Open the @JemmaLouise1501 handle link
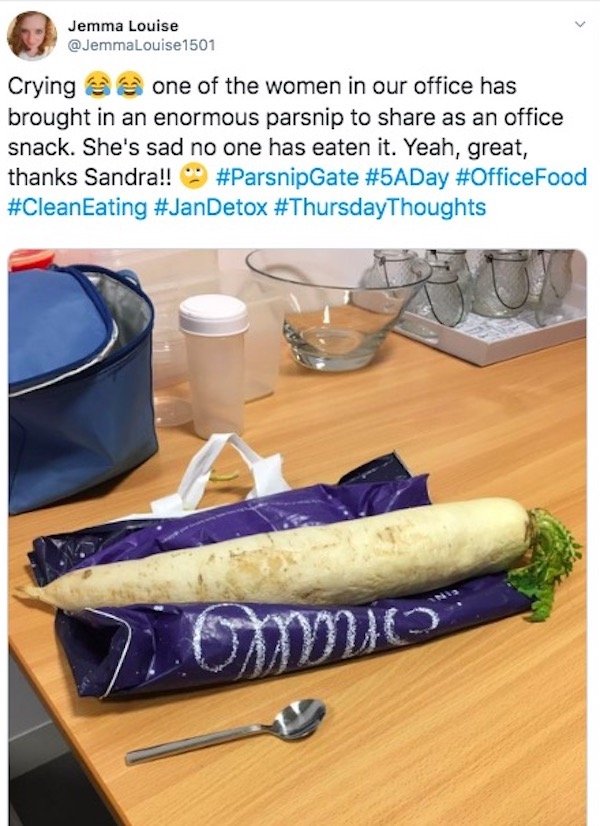Viewport: 600px width, 826px height. pyautogui.click(x=141, y=45)
